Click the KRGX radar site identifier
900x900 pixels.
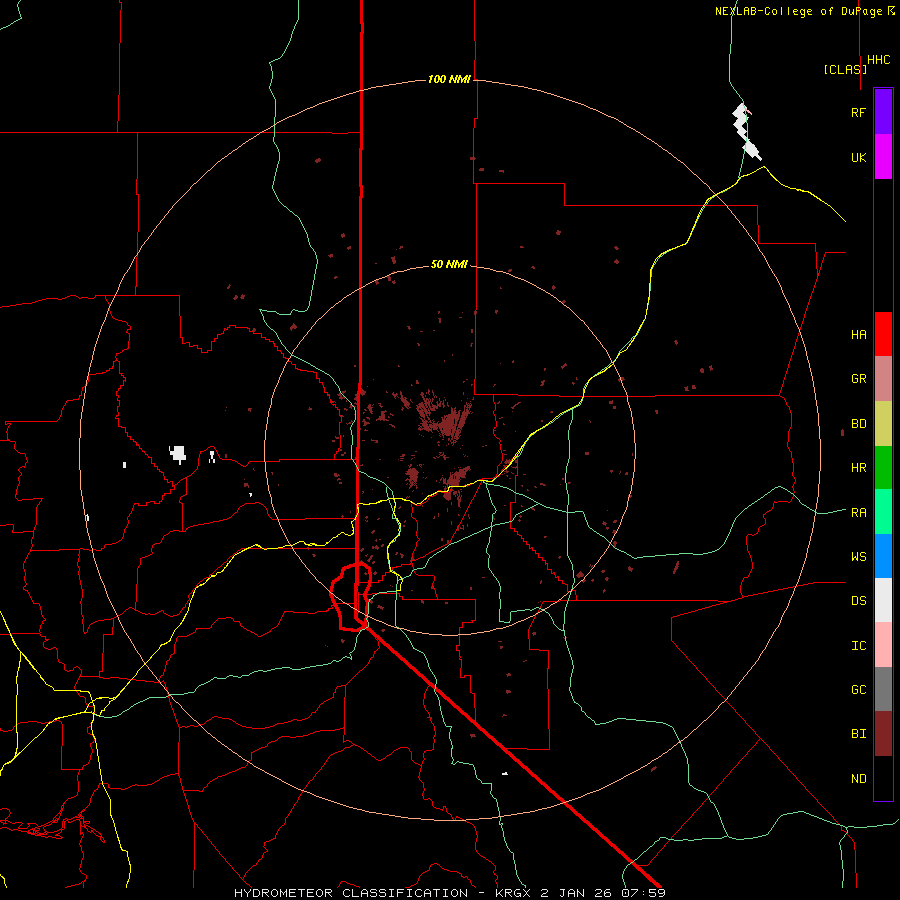(x=514, y=893)
